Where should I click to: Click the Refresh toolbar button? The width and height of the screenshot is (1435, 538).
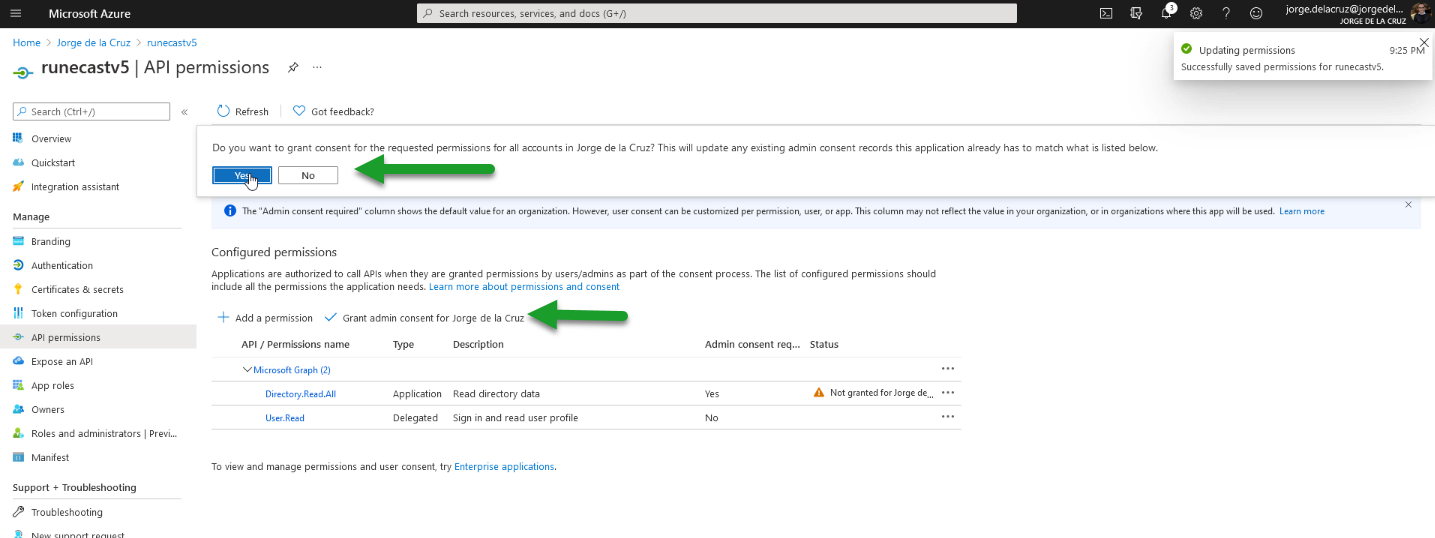click(243, 111)
